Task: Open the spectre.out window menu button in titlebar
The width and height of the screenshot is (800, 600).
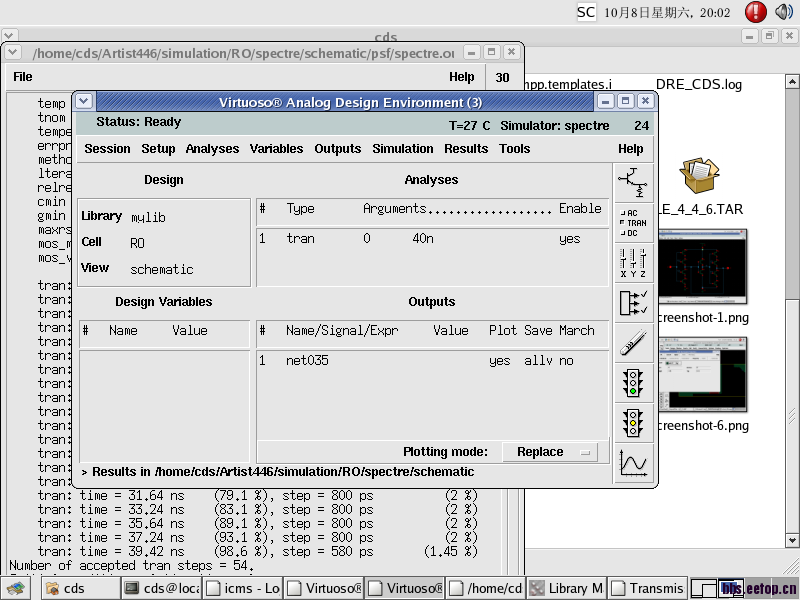Action: pos(13,52)
